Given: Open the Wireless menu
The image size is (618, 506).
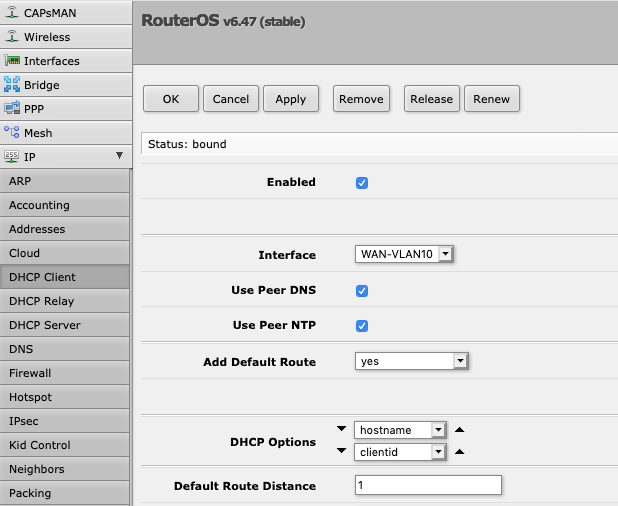Looking at the screenshot, I should coord(66,37).
